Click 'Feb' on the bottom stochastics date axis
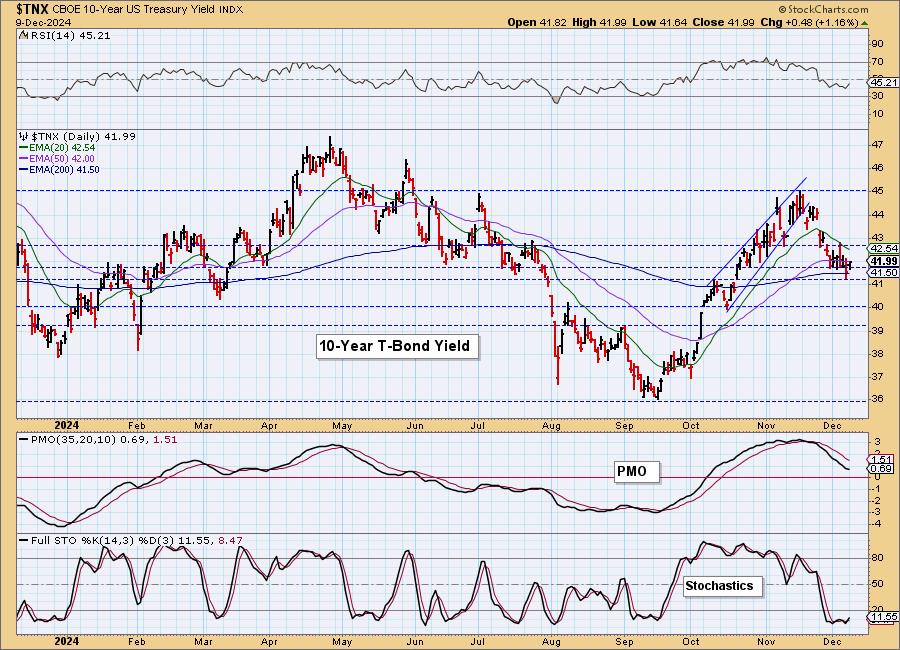Image resolution: width=900 pixels, height=650 pixels. [137, 641]
